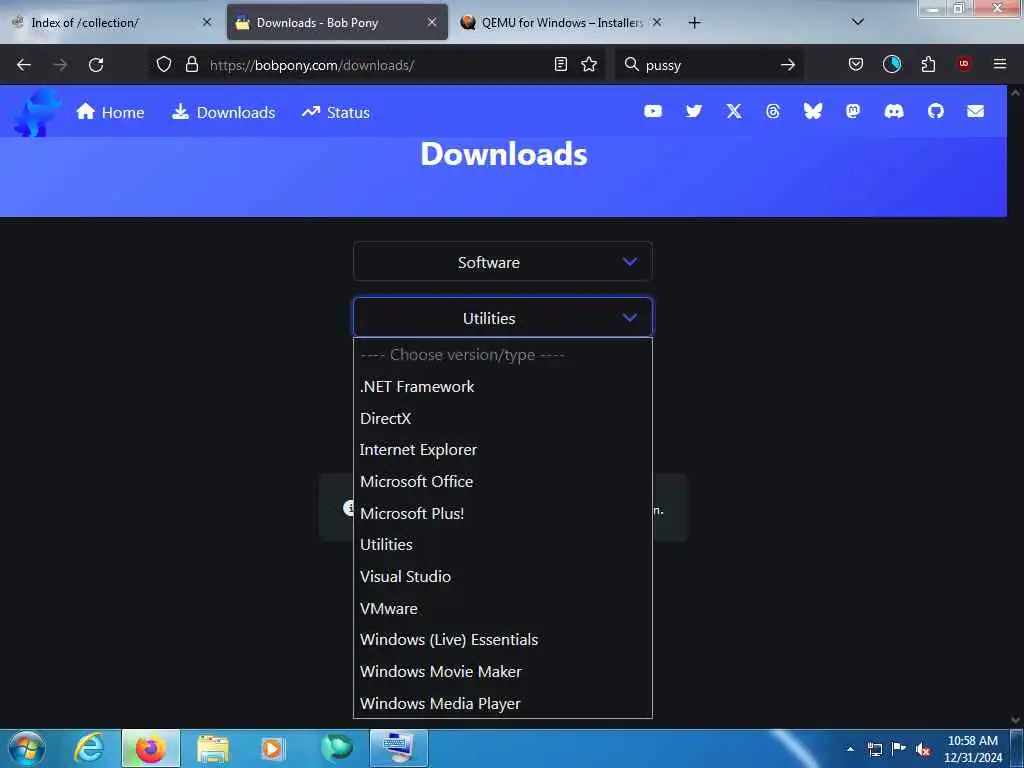The height and width of the screenshot is (768, 1024).
Task: Click the taskbar clock and date
Action: click(x=973, y=749)
